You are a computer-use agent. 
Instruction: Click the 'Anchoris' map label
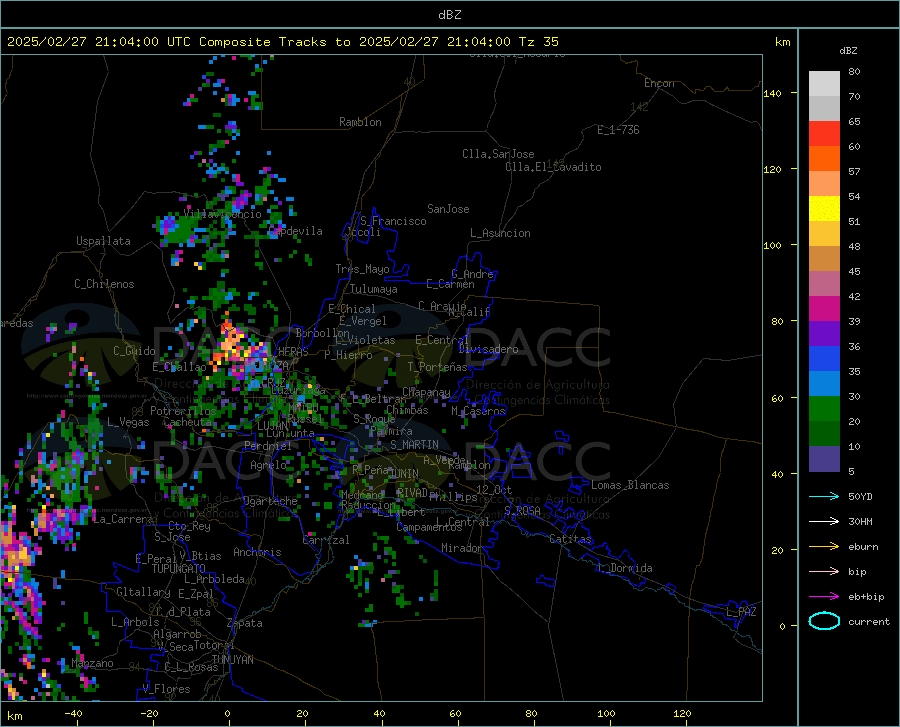point(257,552)
